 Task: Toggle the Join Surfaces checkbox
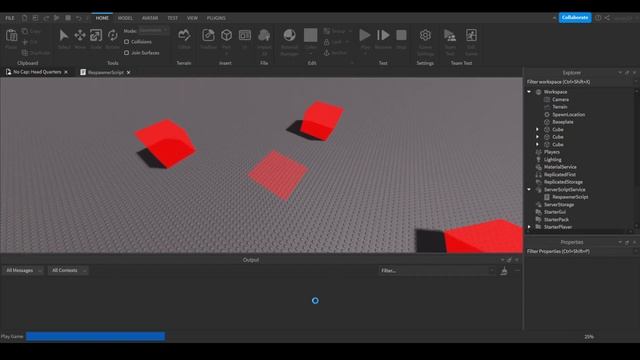[x=127, y=53]
